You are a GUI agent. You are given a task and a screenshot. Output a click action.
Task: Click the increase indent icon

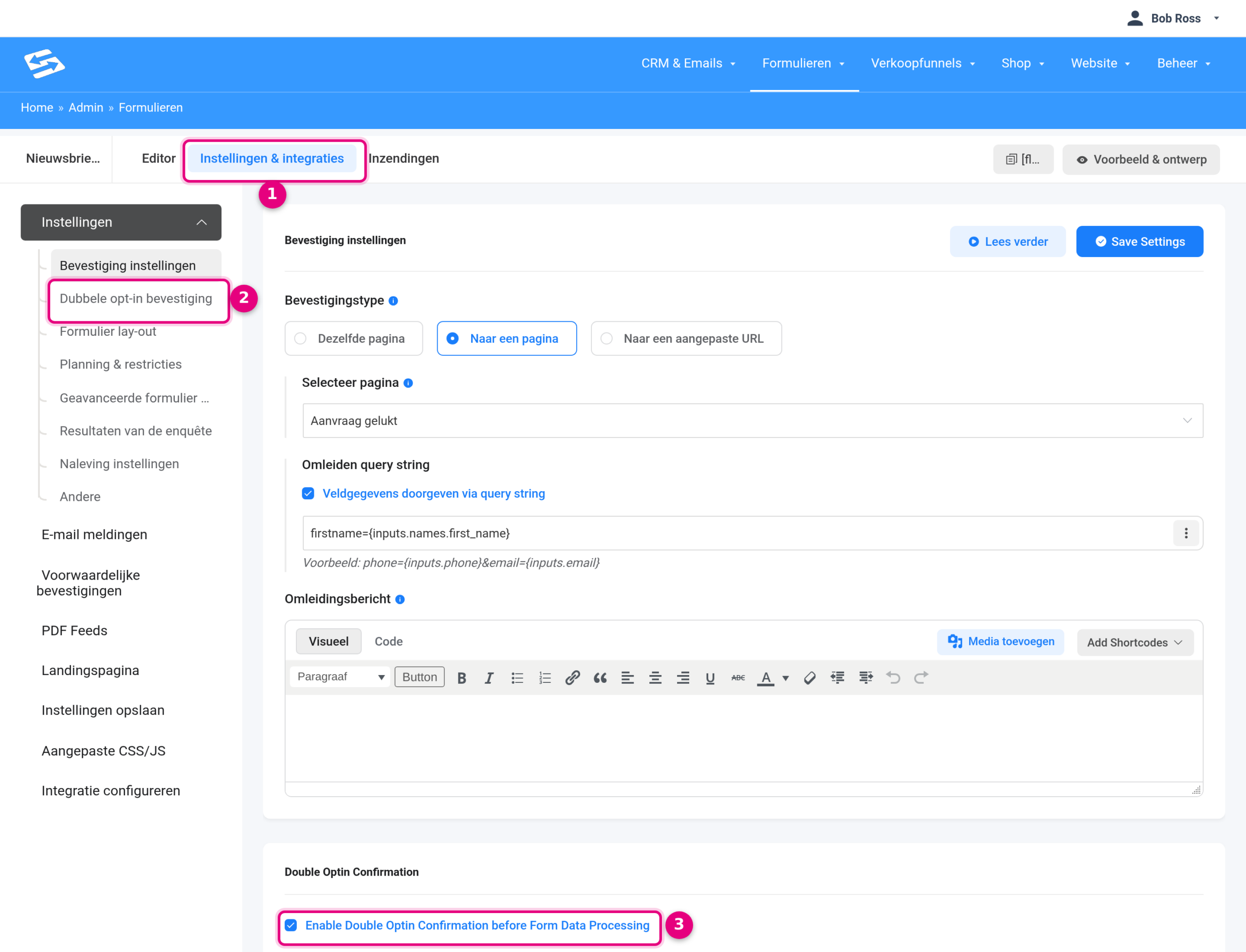coord(866,677)
